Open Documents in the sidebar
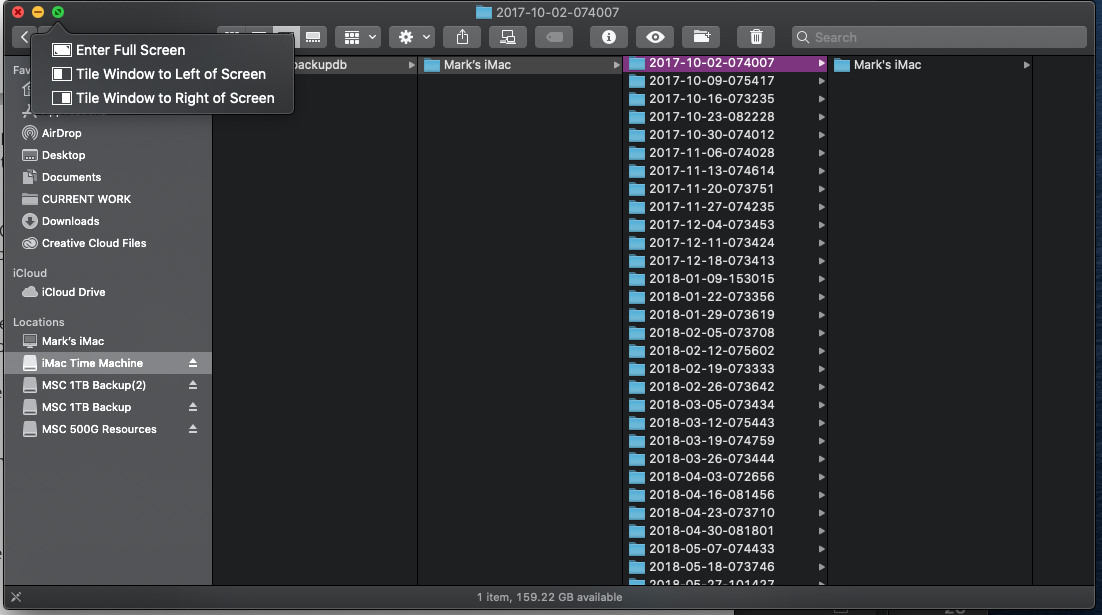1102x615 pixels. coord(71,177)
